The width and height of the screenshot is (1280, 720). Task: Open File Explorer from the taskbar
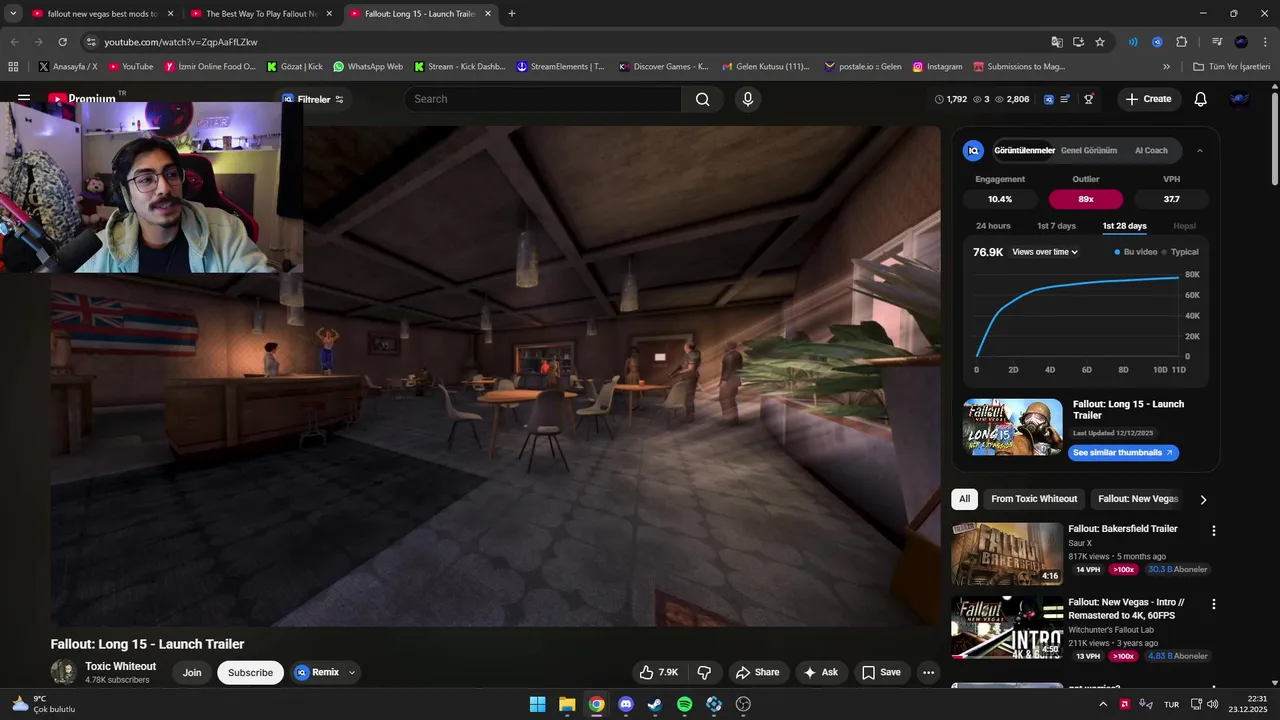(567, 704)
